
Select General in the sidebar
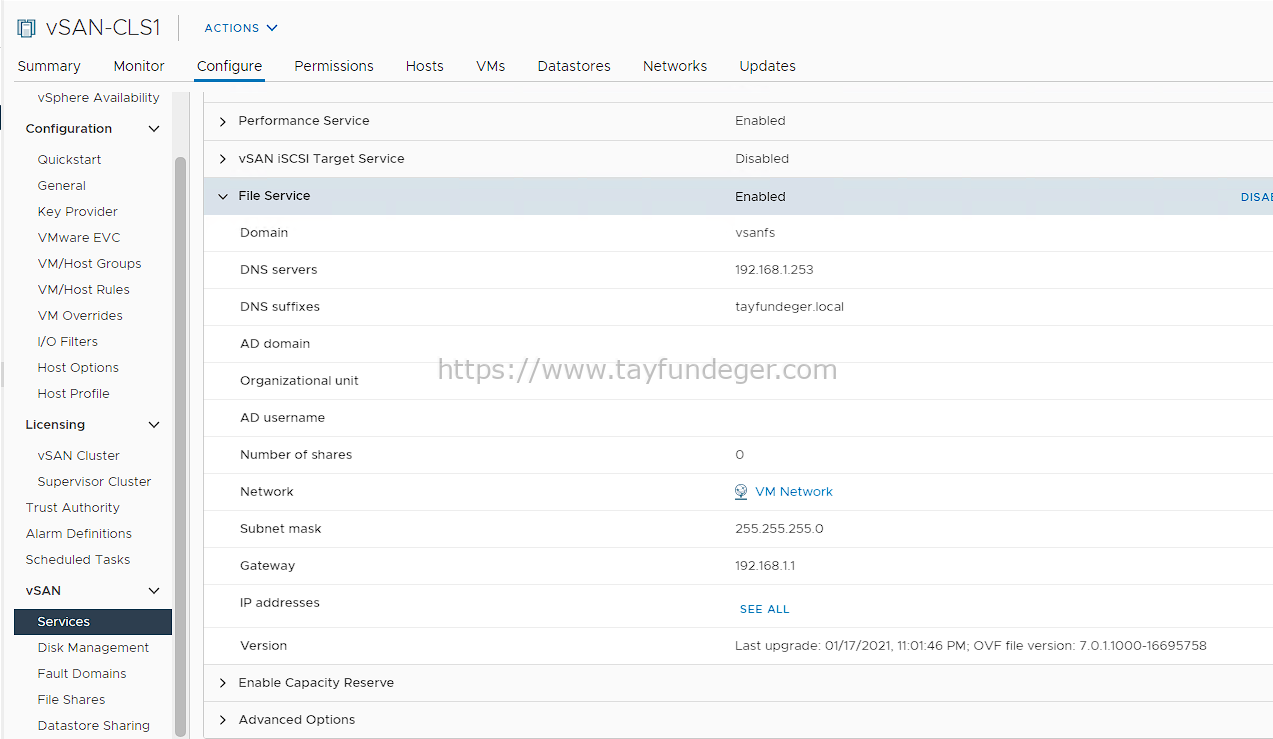[x=62, y=186]
